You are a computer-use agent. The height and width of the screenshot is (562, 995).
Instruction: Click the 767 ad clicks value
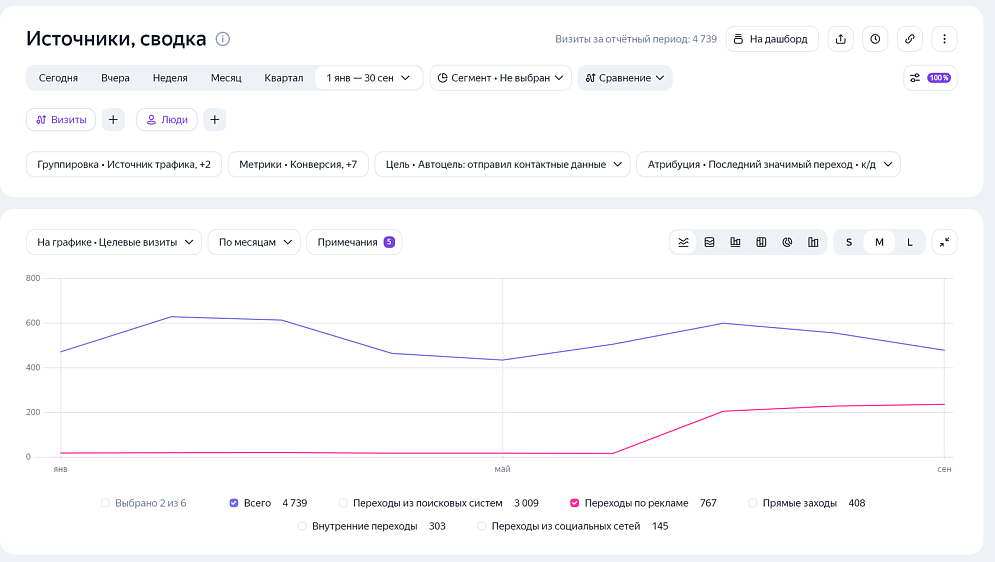(x=708, y=503)
